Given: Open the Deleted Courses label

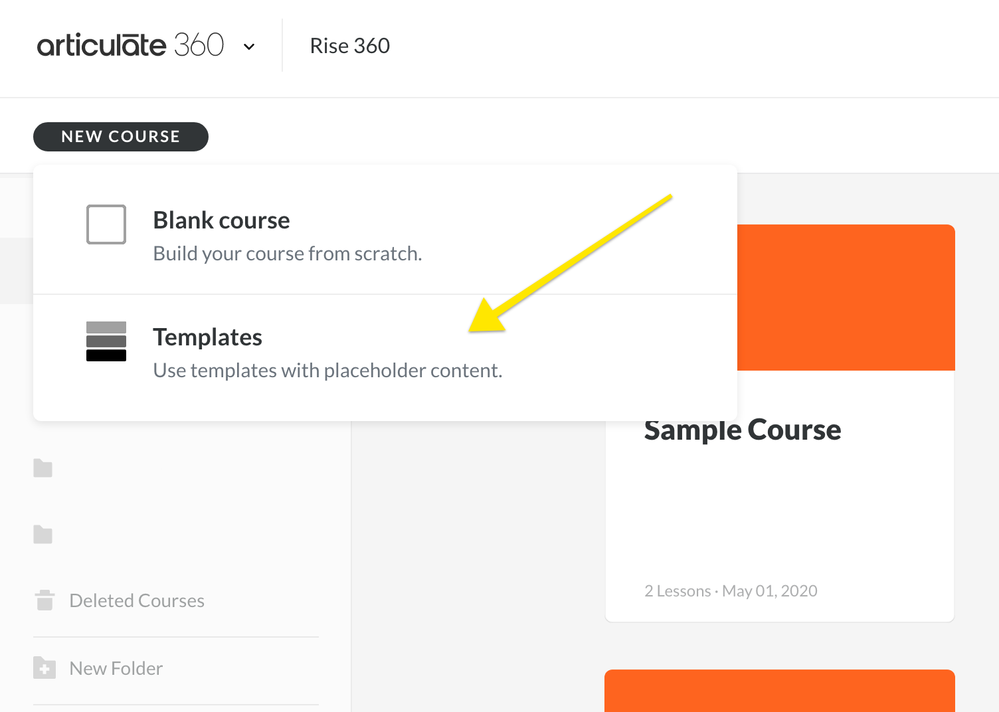Looking at the screenshot, I should pos(137,601).
